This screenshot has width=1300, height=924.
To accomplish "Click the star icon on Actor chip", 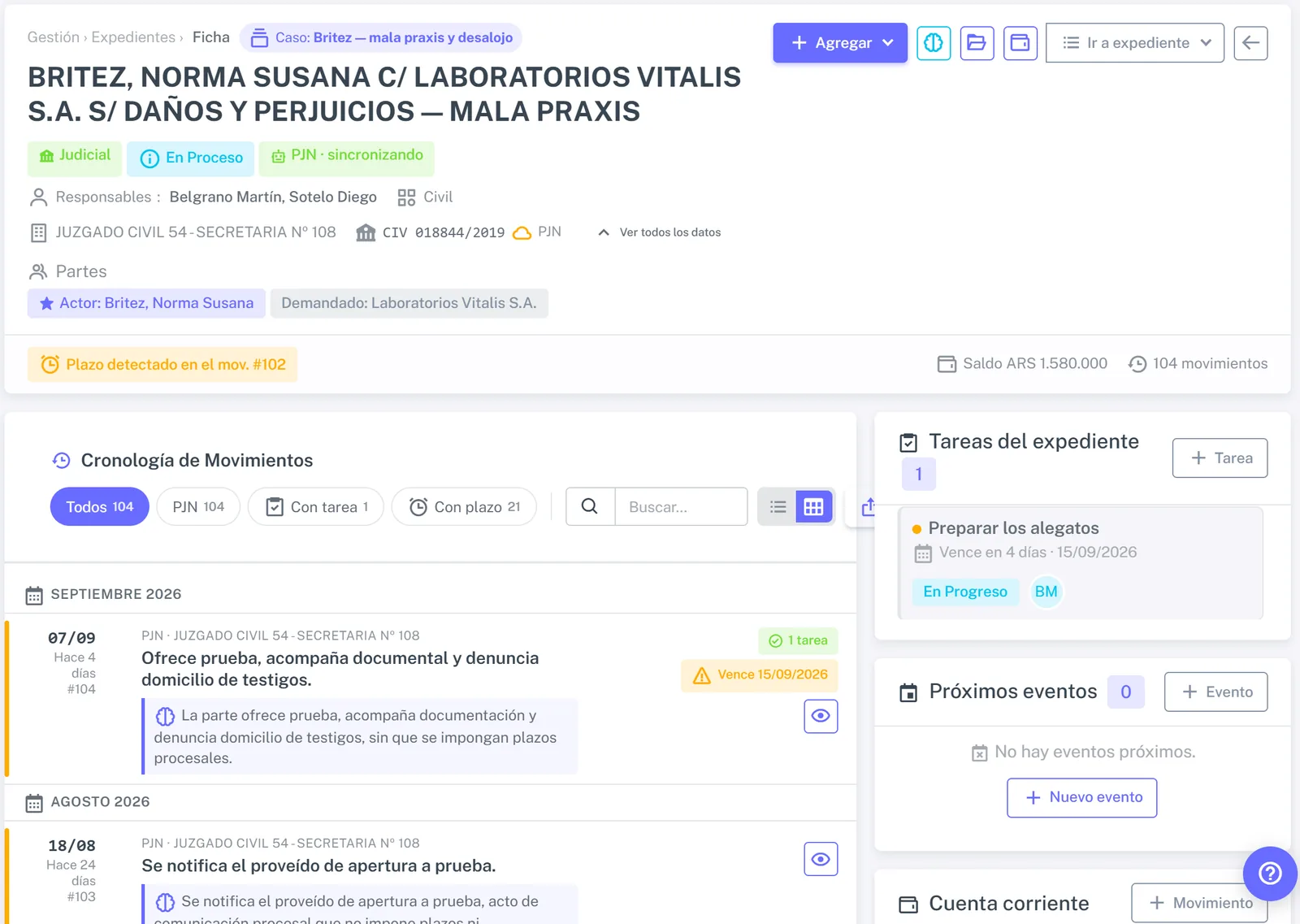I will point(46,303).
